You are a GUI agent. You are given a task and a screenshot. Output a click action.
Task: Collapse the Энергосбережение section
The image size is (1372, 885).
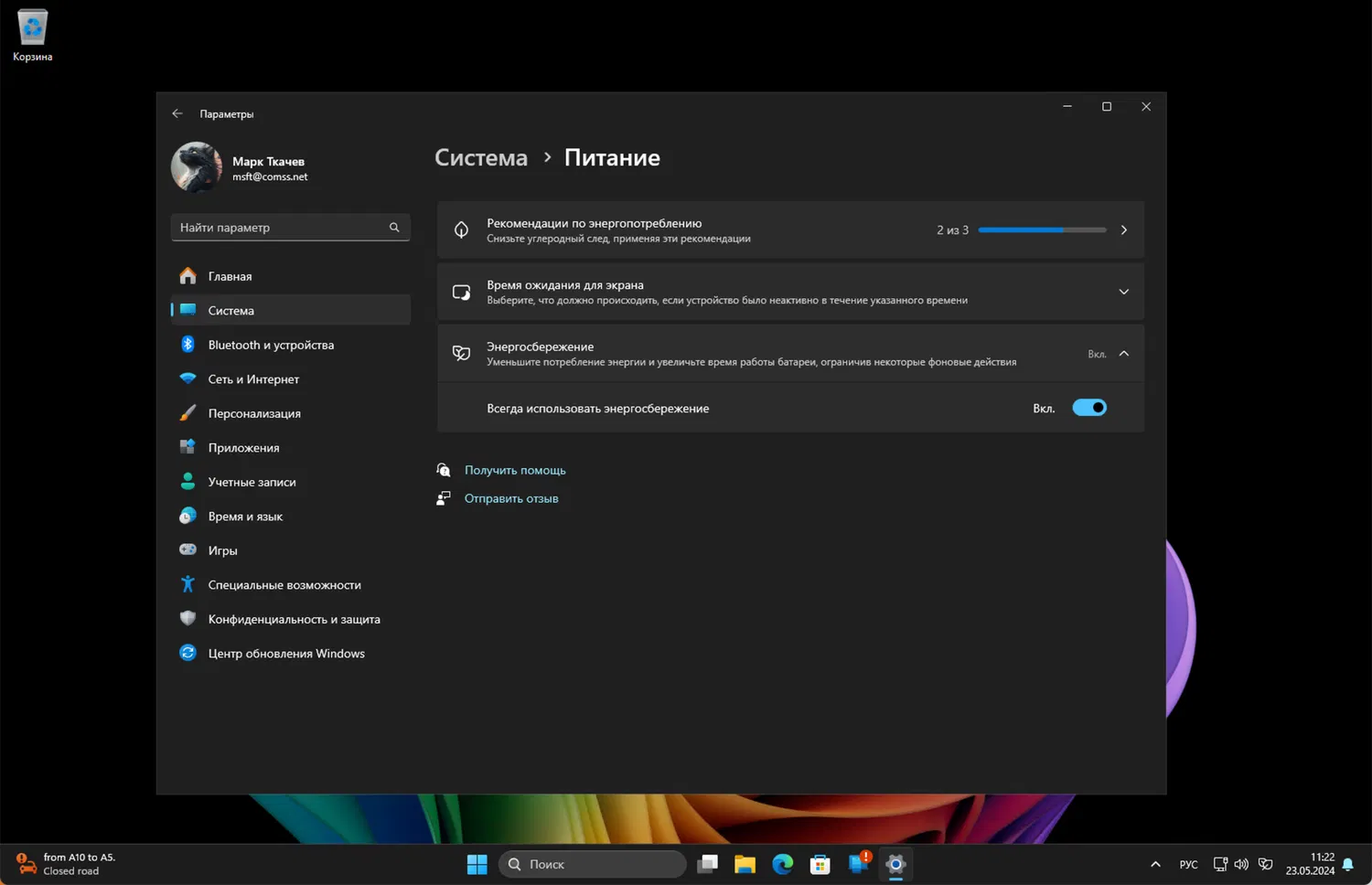tap(1123, 354)
